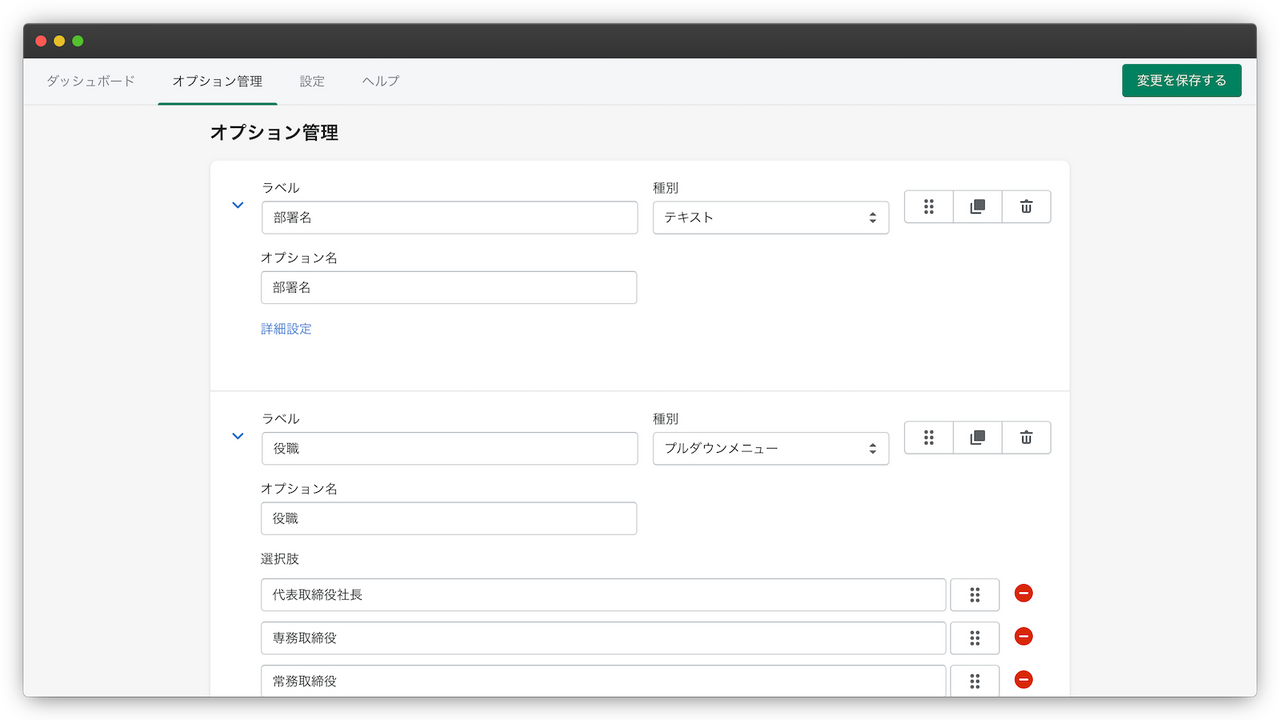Click the drag handle icon for 部署名 option

(929, 207)
